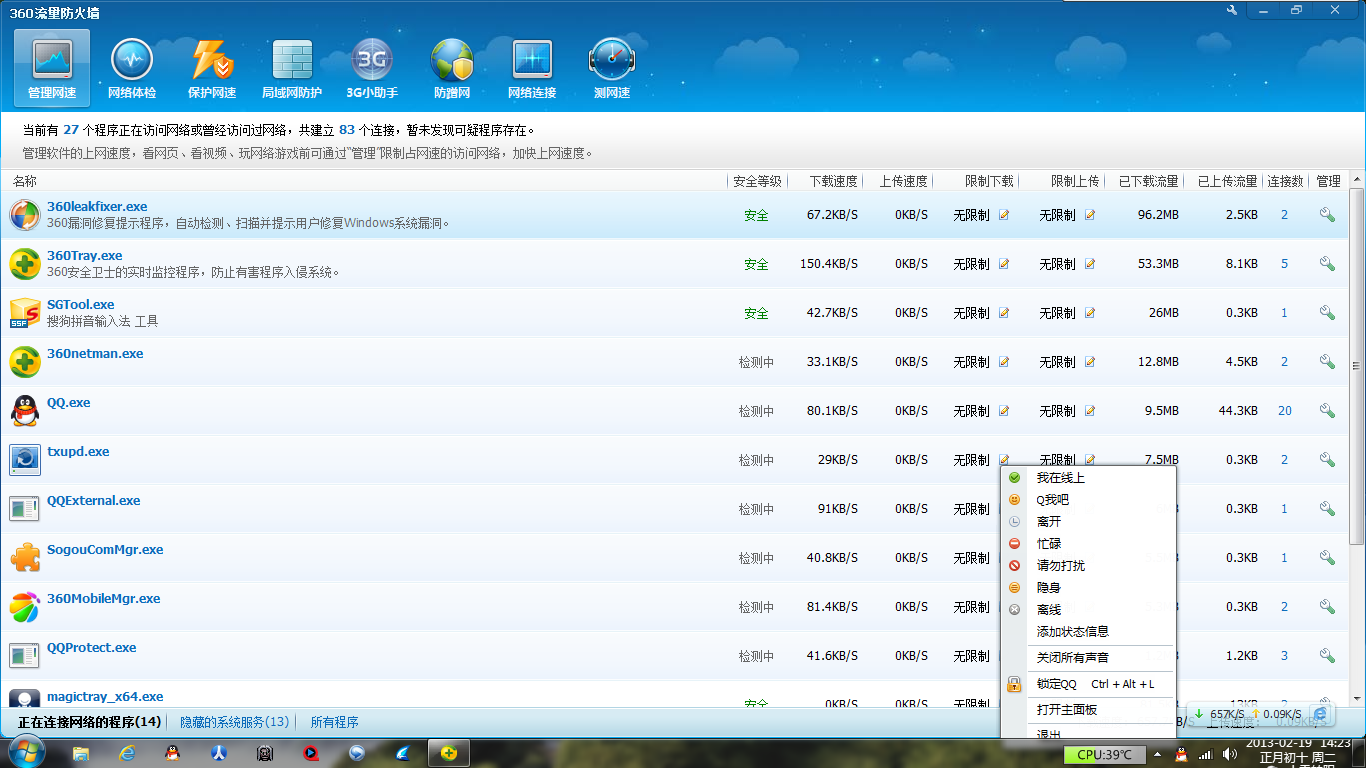Click the manage wrench for QQ.exe
The height and width of the screenshot is (768, 1366).
tap(1327, 411)
